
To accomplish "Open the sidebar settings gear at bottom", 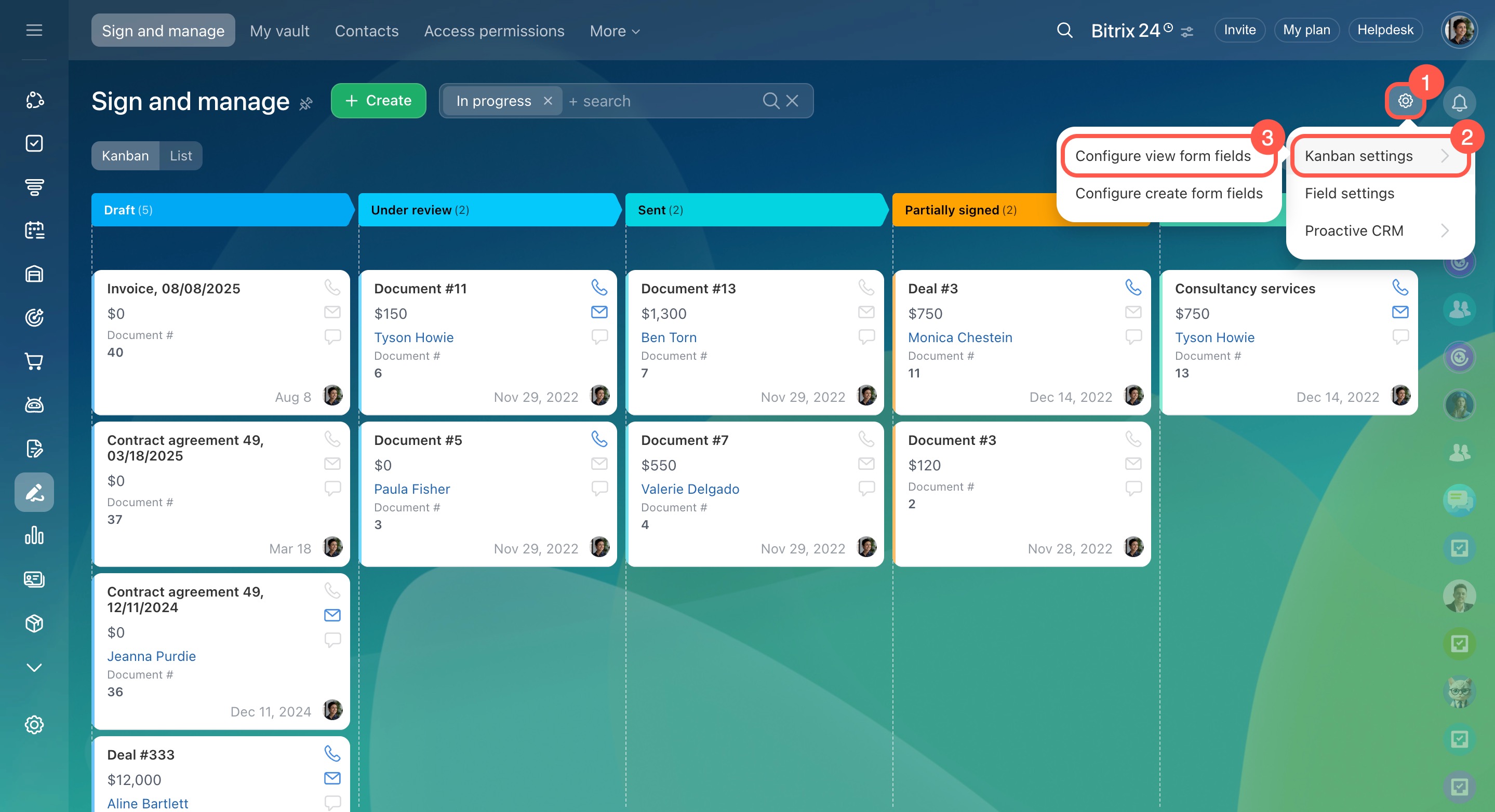I will 34,724.
